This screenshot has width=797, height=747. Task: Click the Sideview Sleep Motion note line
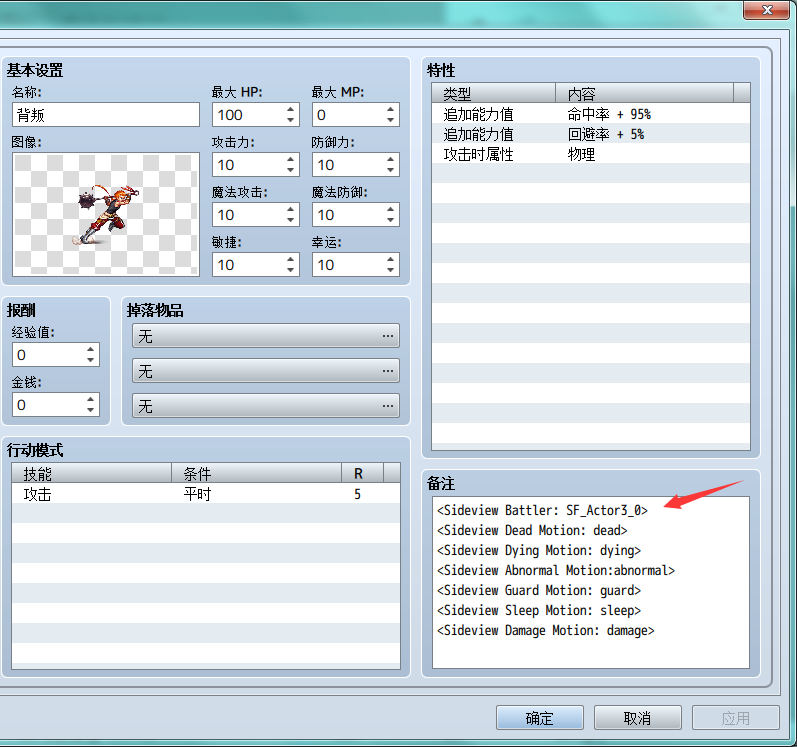point(539,610)
